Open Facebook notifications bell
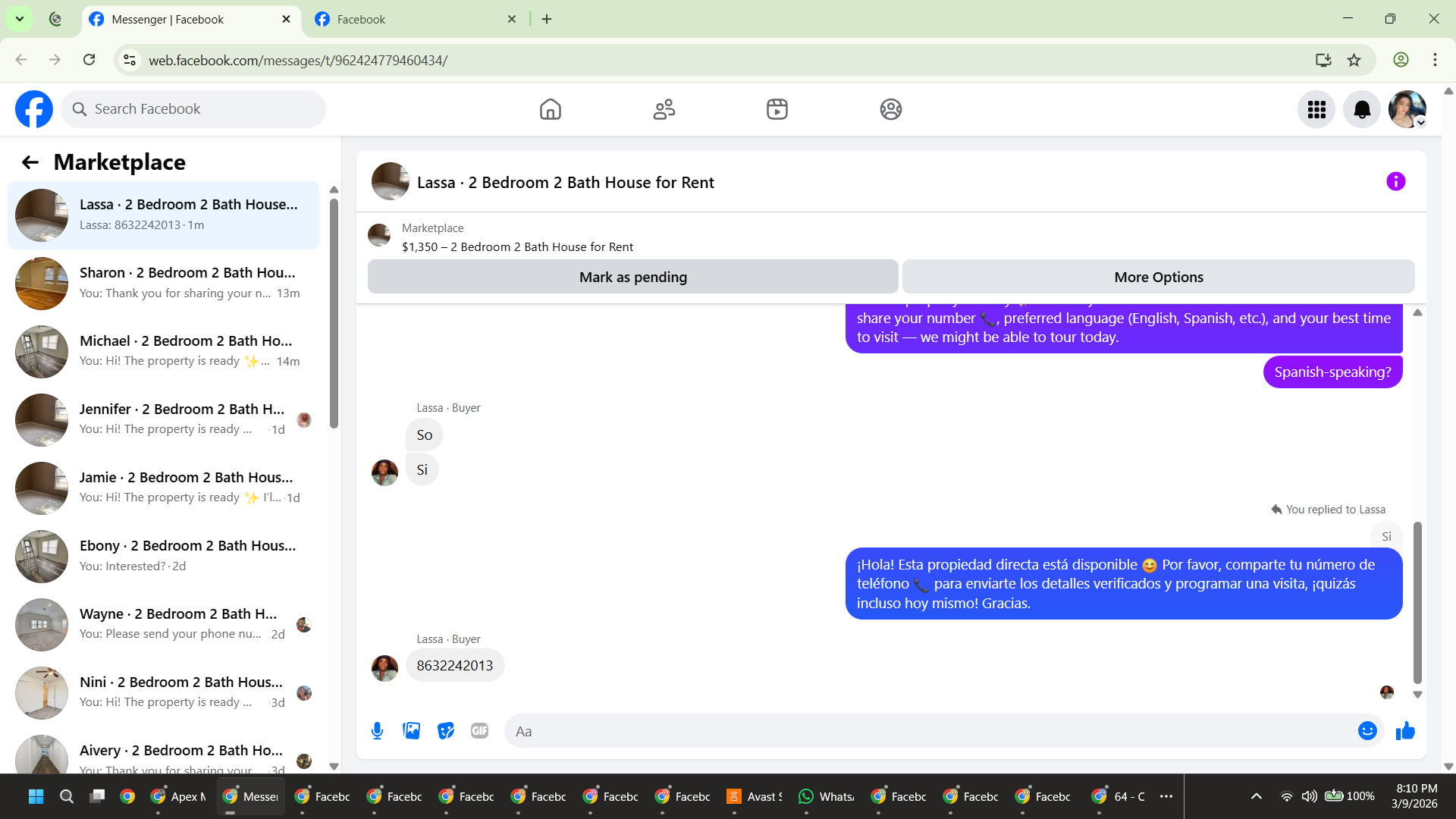 pos(1362,110)
